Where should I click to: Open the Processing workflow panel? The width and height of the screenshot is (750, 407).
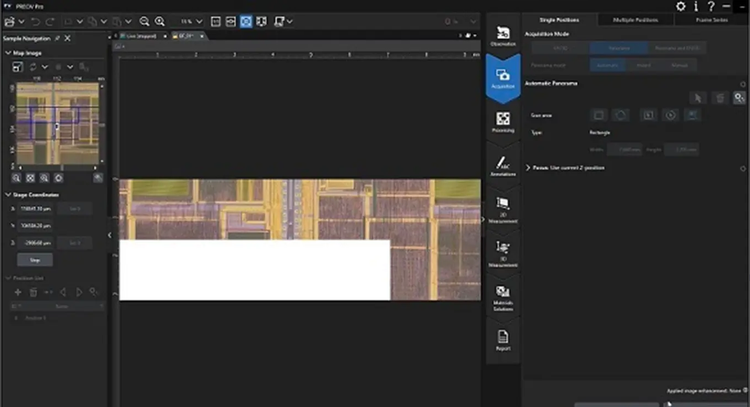pyautogui.click(x=502, y=122)
